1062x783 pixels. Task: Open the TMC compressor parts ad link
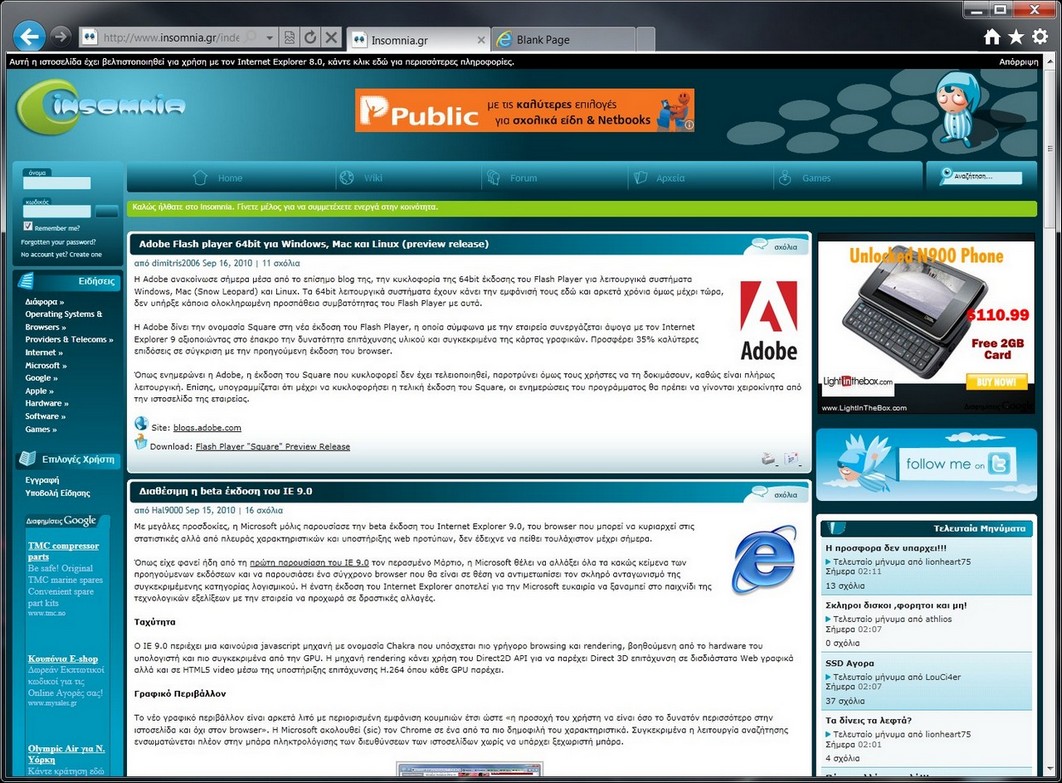pyautogui.click(x=63, y=551)
